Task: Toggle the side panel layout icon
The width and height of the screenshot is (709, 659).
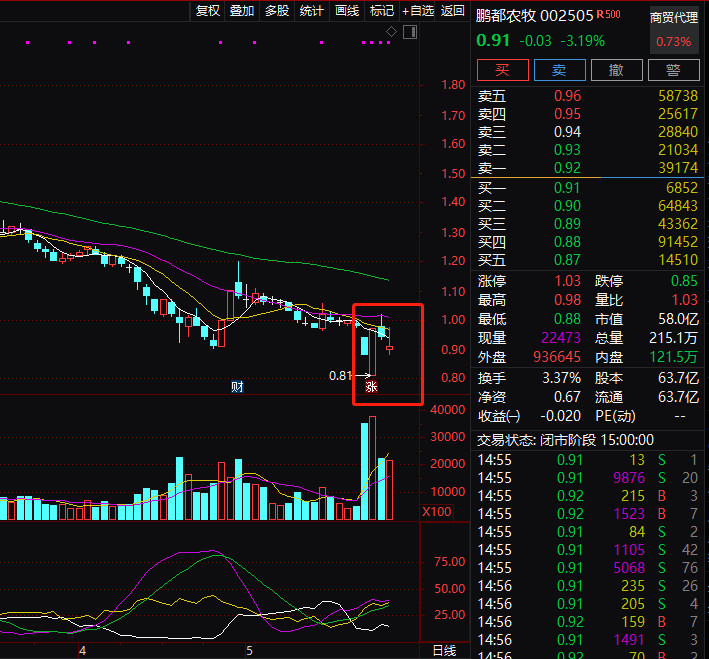Action: point(407,33)
